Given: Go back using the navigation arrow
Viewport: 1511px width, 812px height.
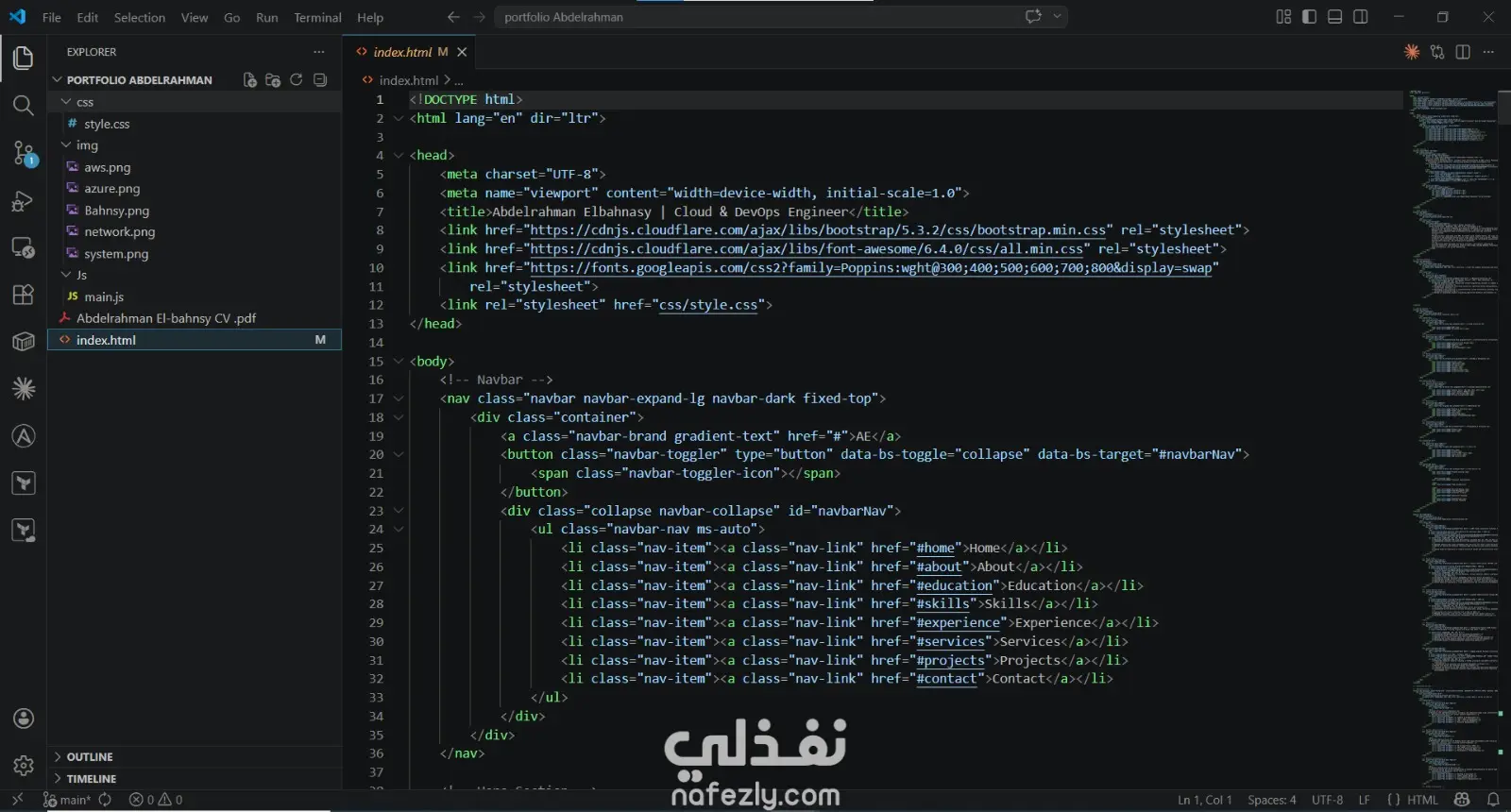Looking at the screenshot, I should [453, 17].
